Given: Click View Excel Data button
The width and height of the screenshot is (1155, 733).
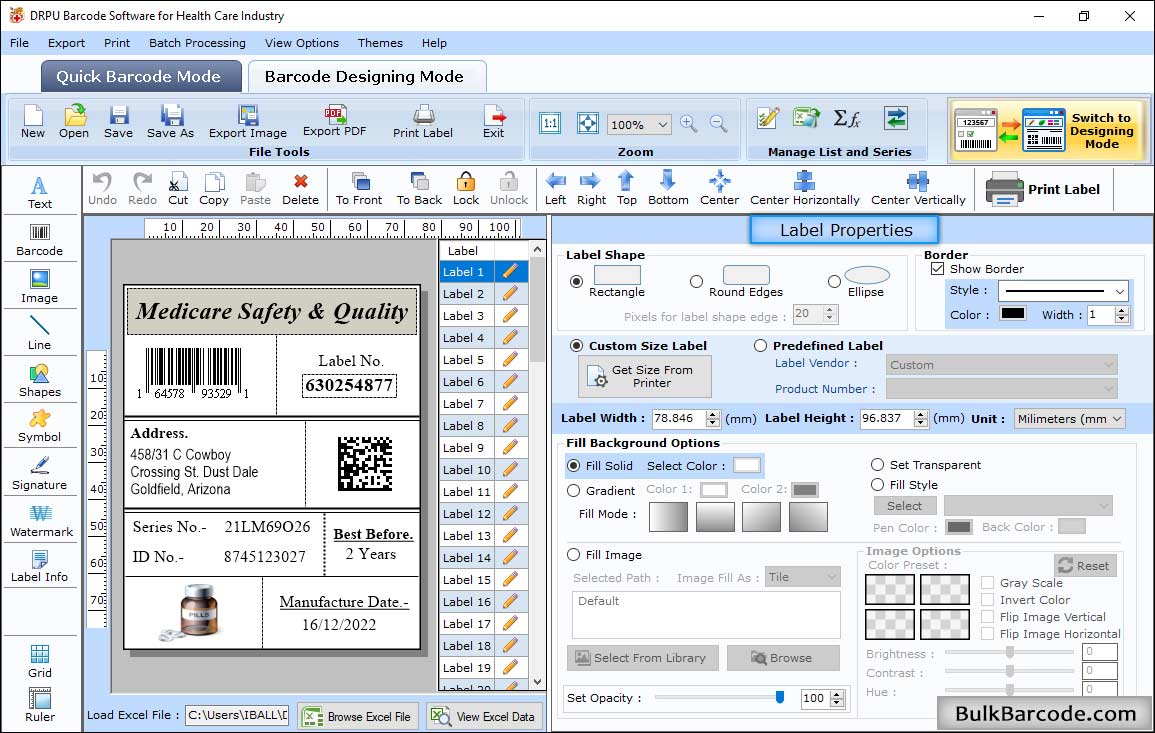Looking at the screenshot, I should click(483, 717).
